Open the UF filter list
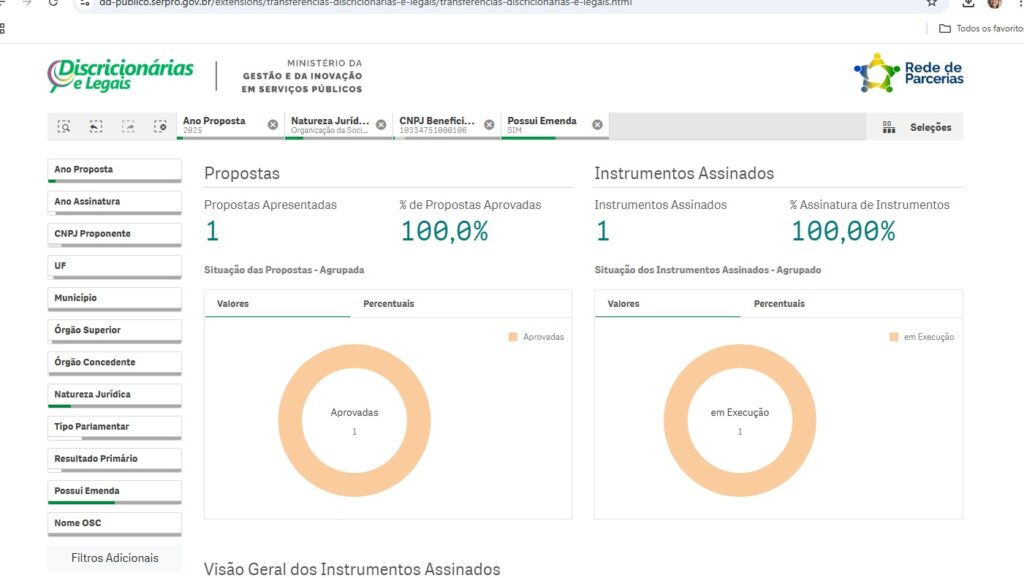 [114, 266]
